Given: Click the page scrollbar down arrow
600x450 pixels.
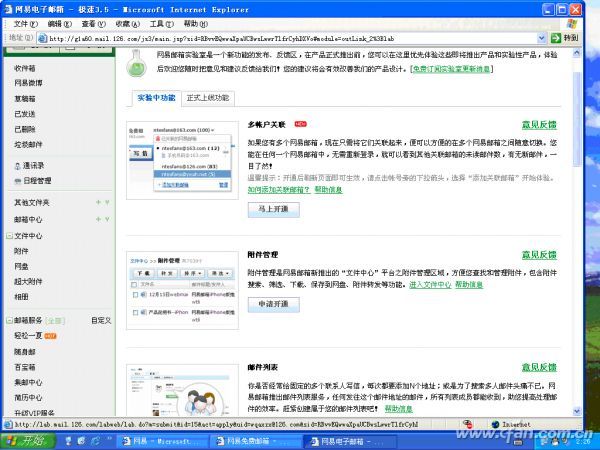Looking at the screenshot, I should pyautogui.click(x=577, y=412).
